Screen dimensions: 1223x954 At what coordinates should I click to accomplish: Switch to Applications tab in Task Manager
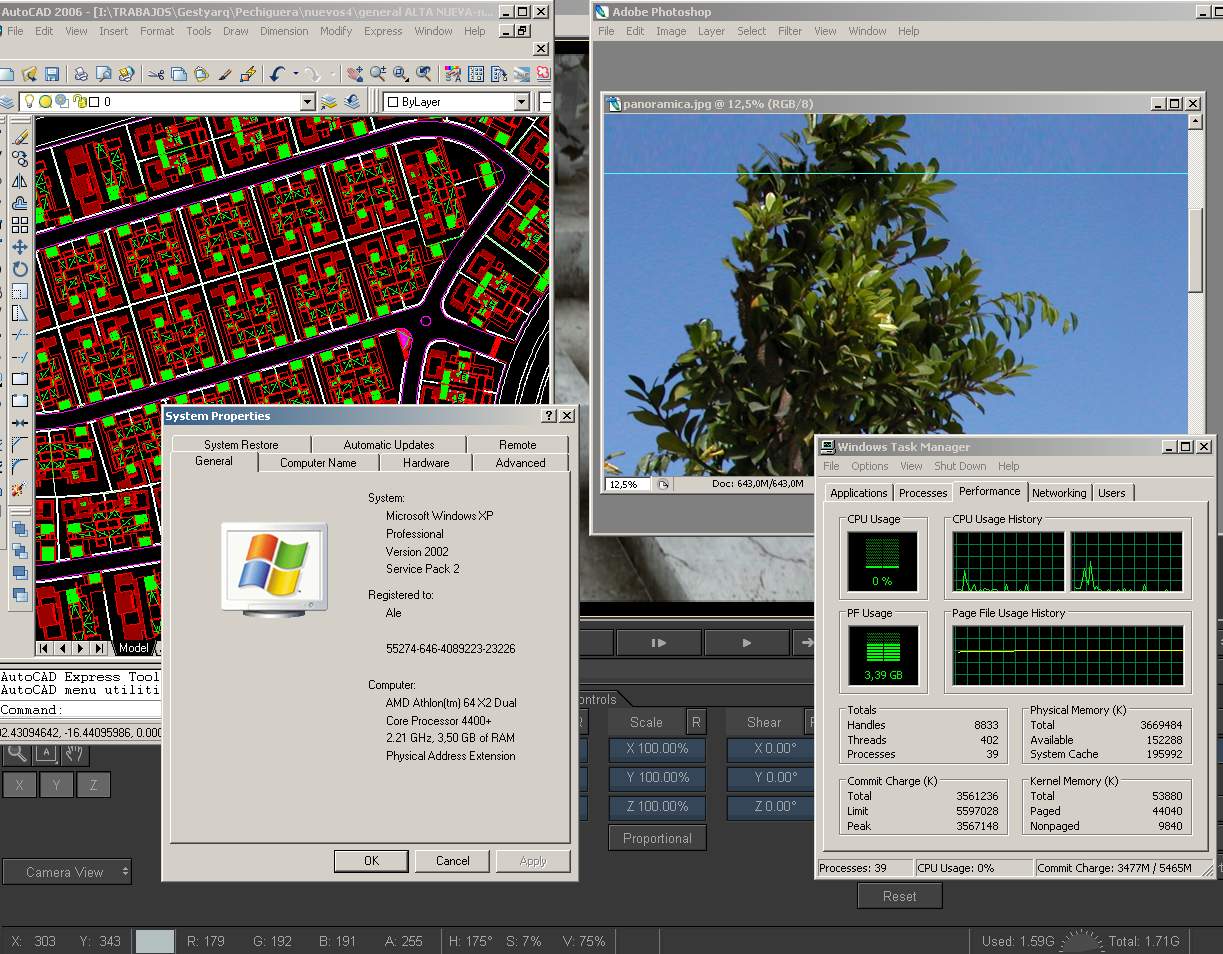pos(858,493)
